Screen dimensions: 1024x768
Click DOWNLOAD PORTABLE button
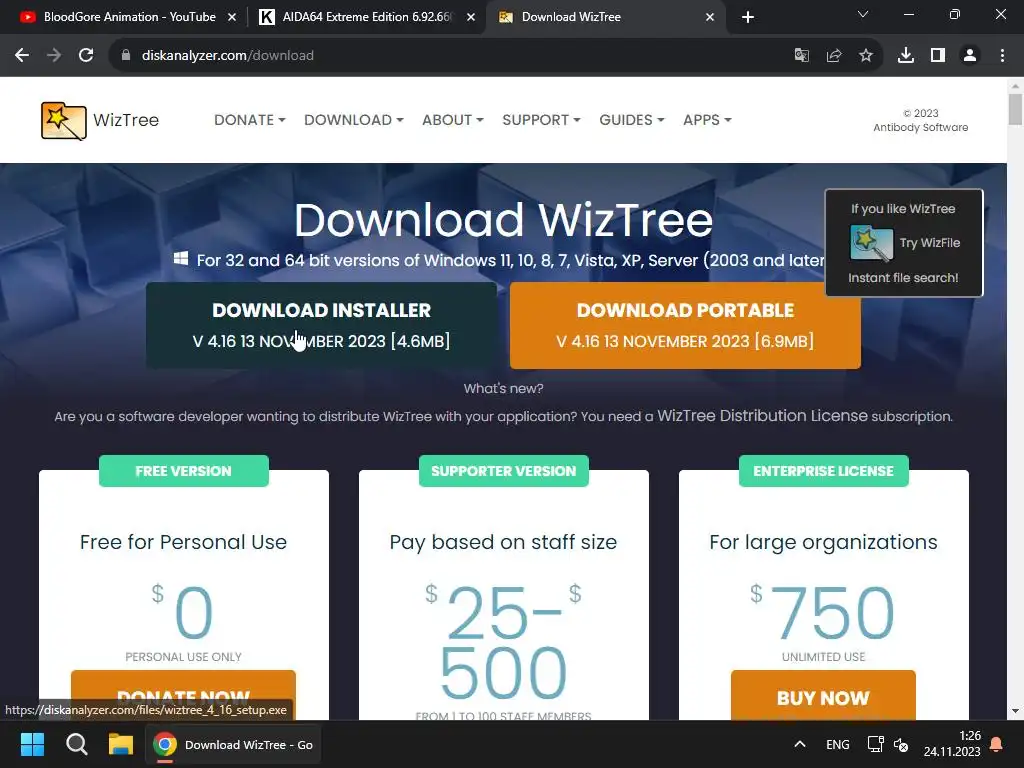click(x=685, y=325)
